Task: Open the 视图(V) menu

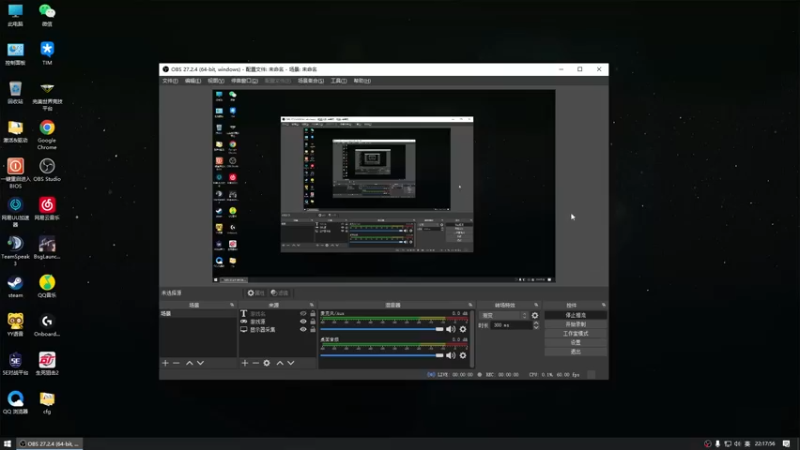Action: (x=215, y=81)
